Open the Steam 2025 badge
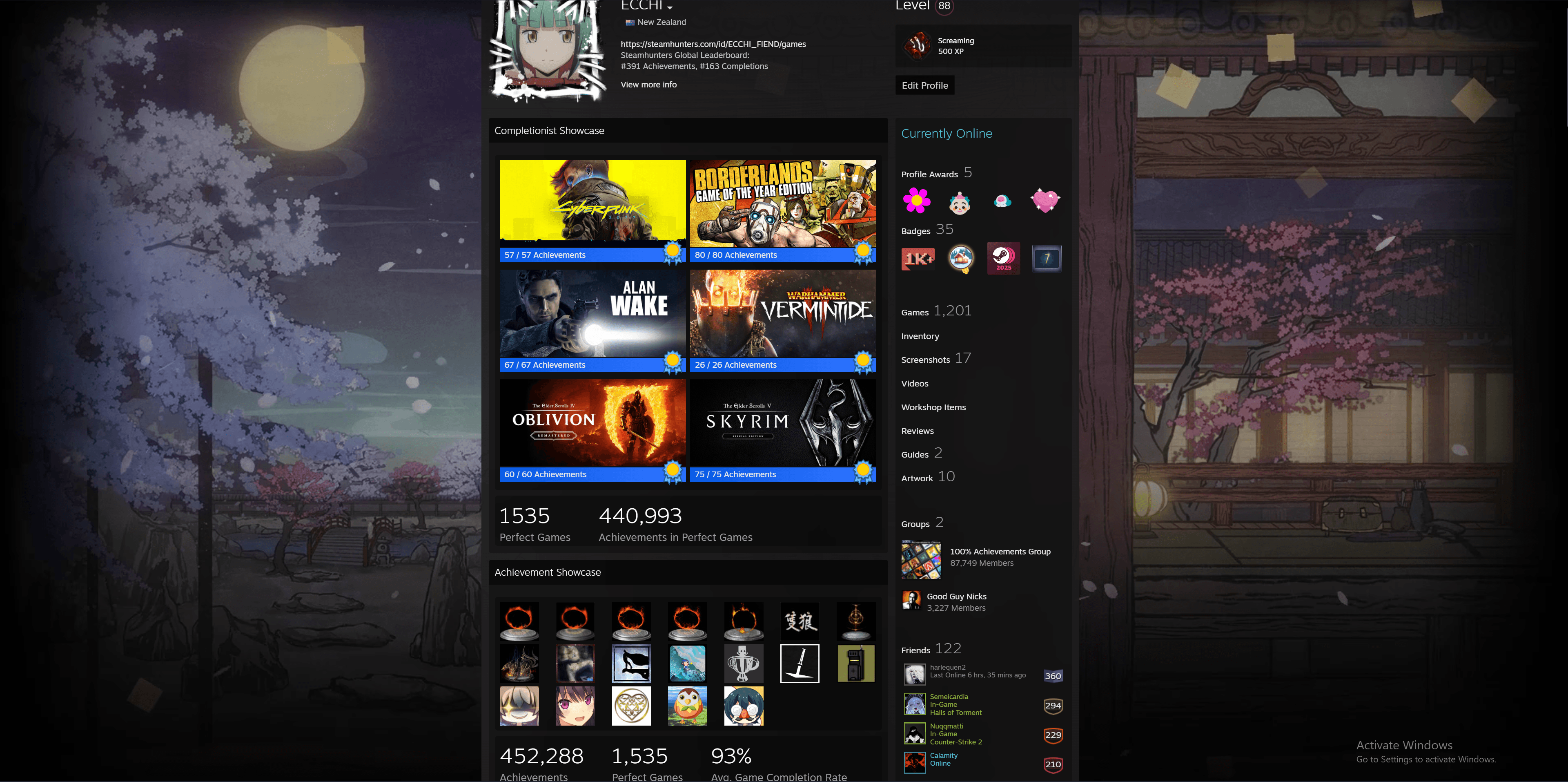The height and width of the screenshot is (782, 1568). tap(1003, 258)
